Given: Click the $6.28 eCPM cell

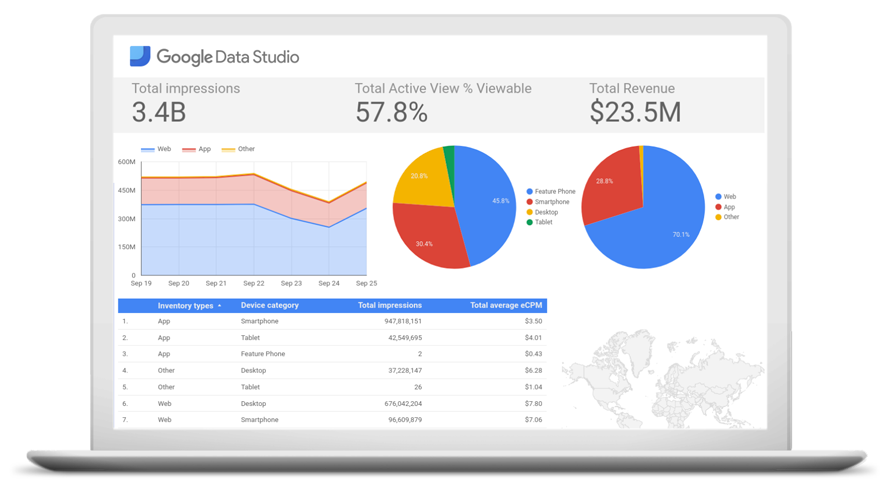Looking at the screenshot, I should coord(534,370).
